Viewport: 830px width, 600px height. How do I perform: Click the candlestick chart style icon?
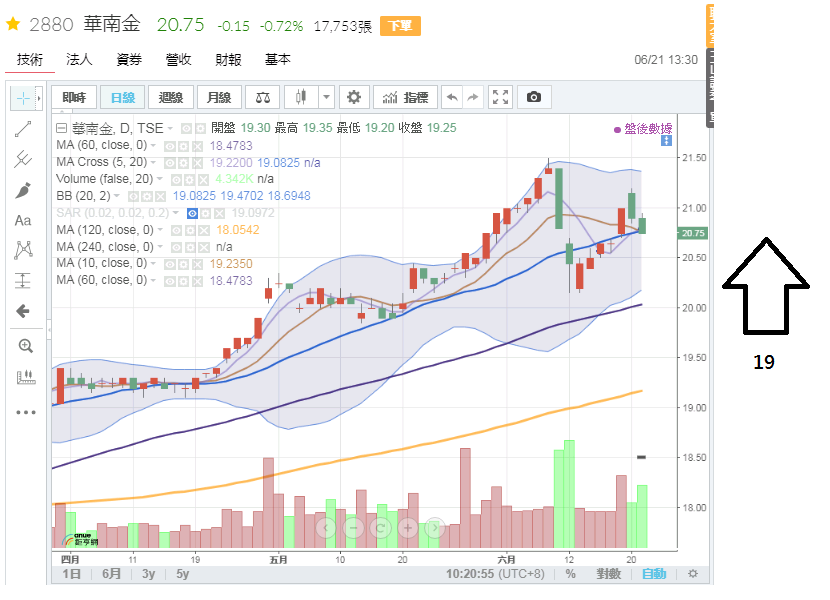[301, 97]
